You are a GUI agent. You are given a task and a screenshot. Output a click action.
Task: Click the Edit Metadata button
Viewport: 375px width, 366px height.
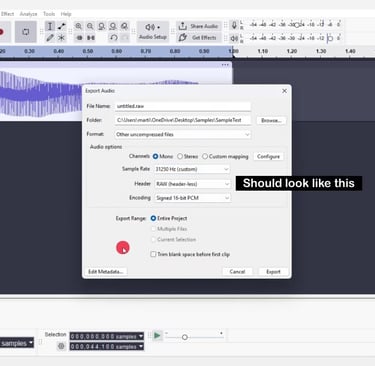click(106, 272)
